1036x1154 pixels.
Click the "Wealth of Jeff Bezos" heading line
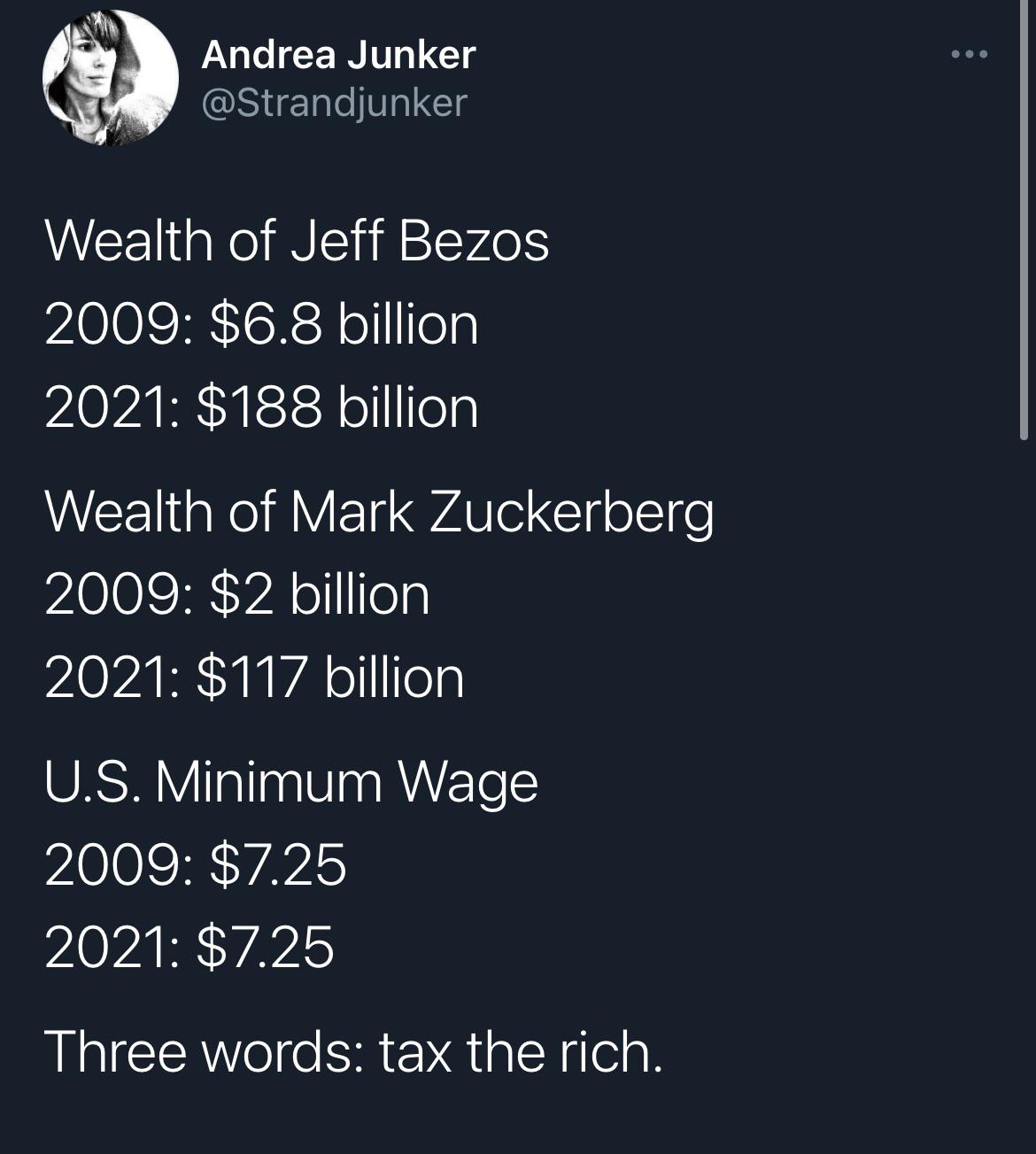[297, 242]
